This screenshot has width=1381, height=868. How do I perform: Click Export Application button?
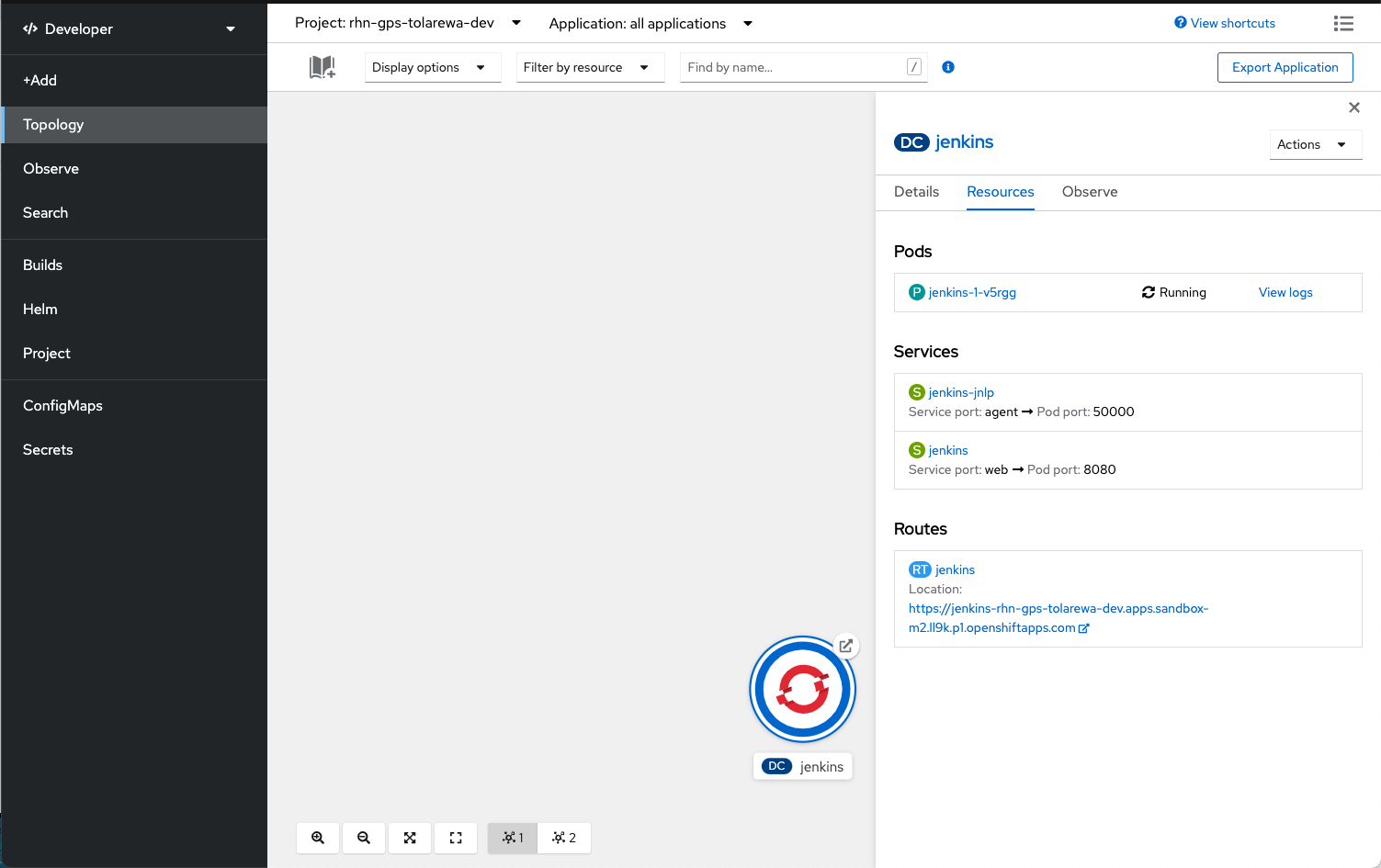click(1285, 67)
